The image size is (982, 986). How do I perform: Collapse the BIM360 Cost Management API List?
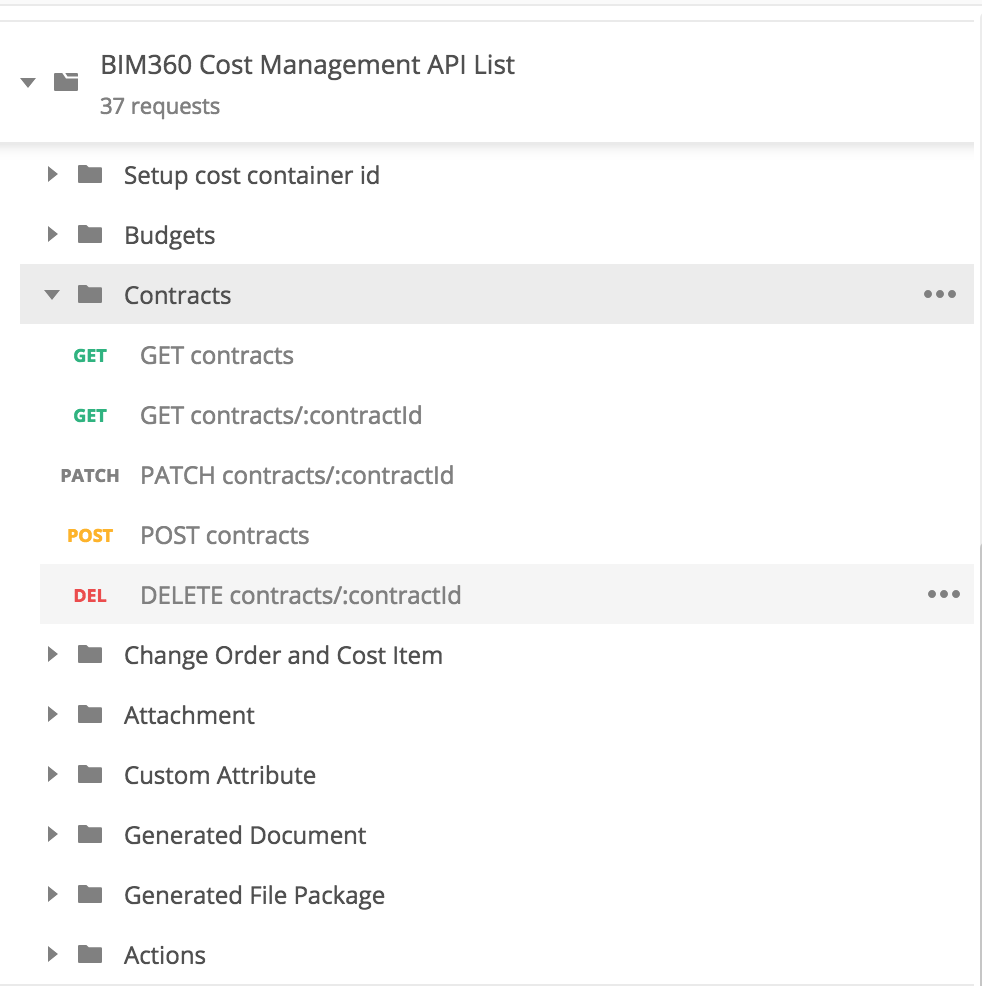click(x=28, y=82)
